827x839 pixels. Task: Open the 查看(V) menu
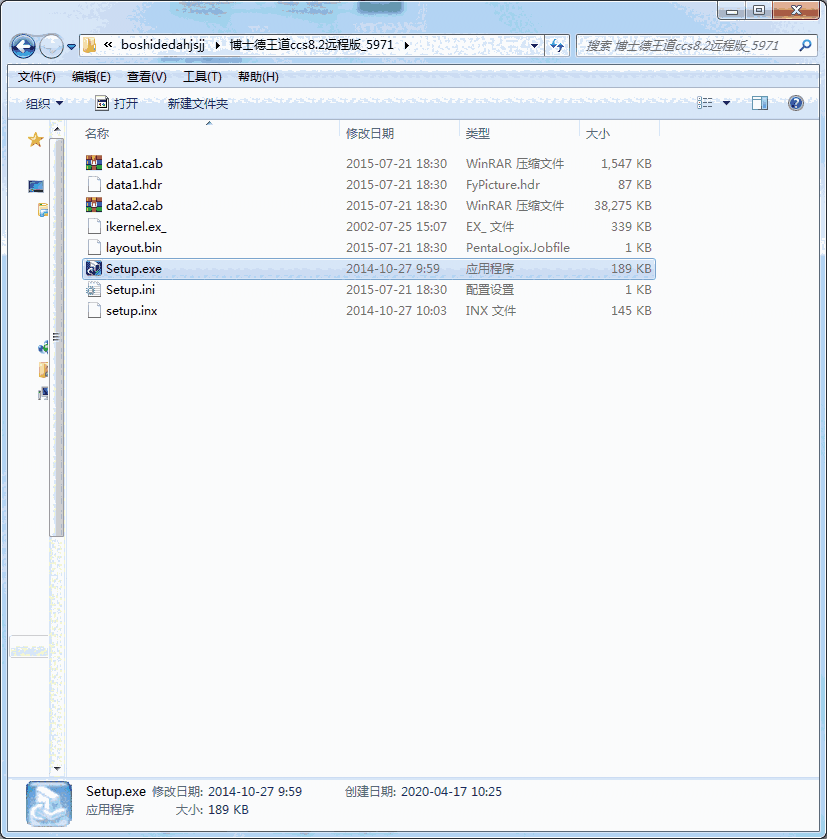(147, 77)
